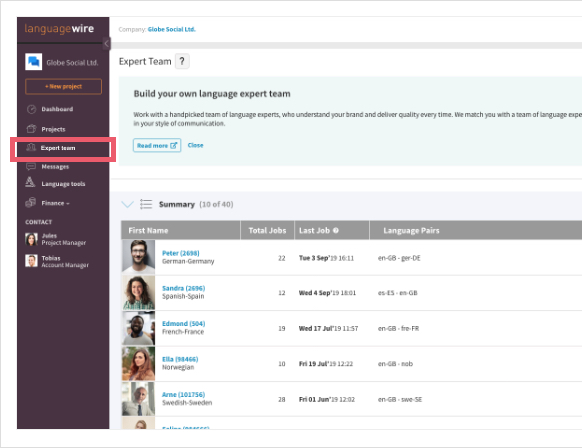Click Tobias Account Manager avatar
This screenshot has height=448, width=582.
(31, 261)
